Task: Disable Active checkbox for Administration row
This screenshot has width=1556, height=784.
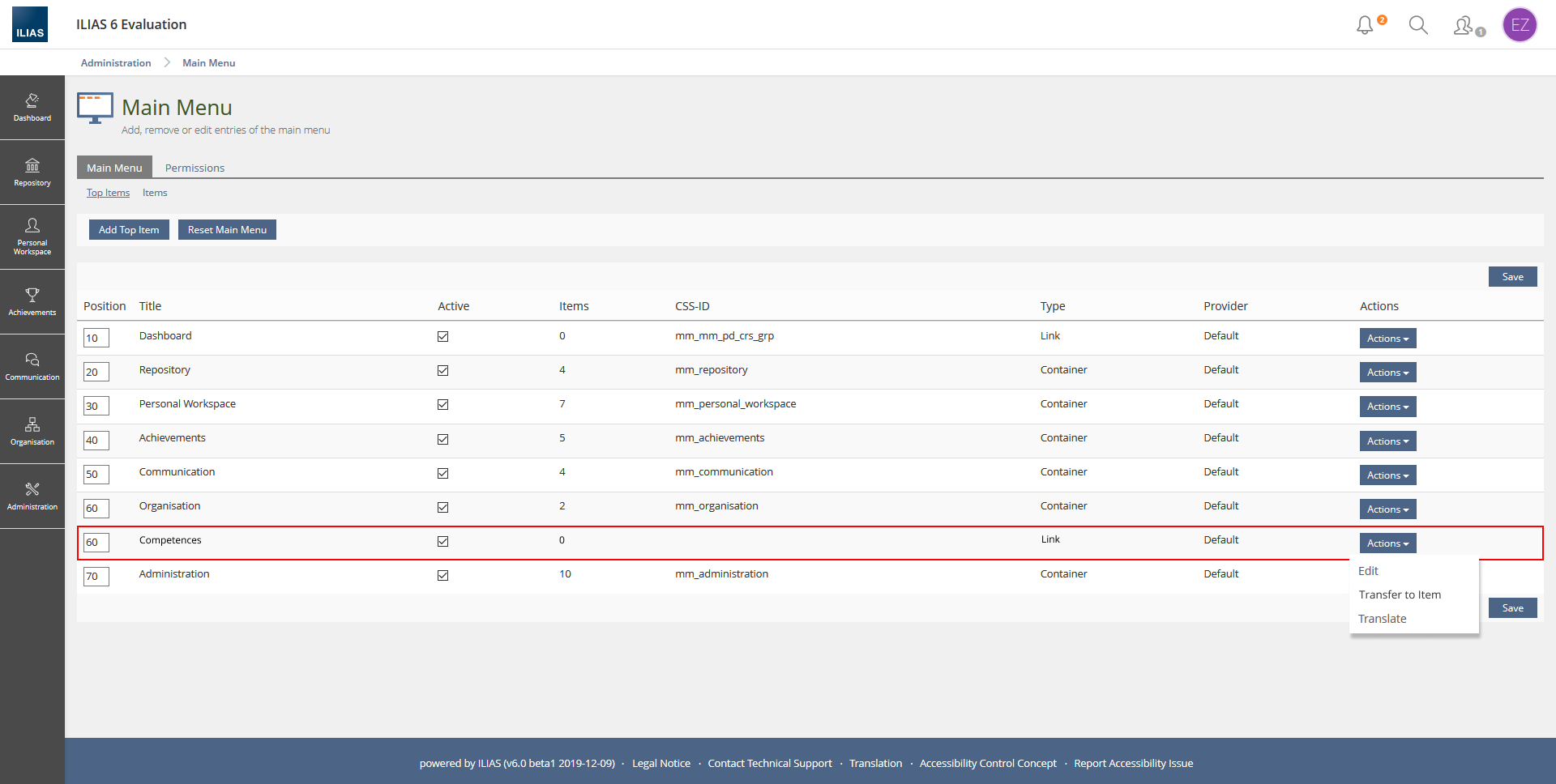Action: 443,575
